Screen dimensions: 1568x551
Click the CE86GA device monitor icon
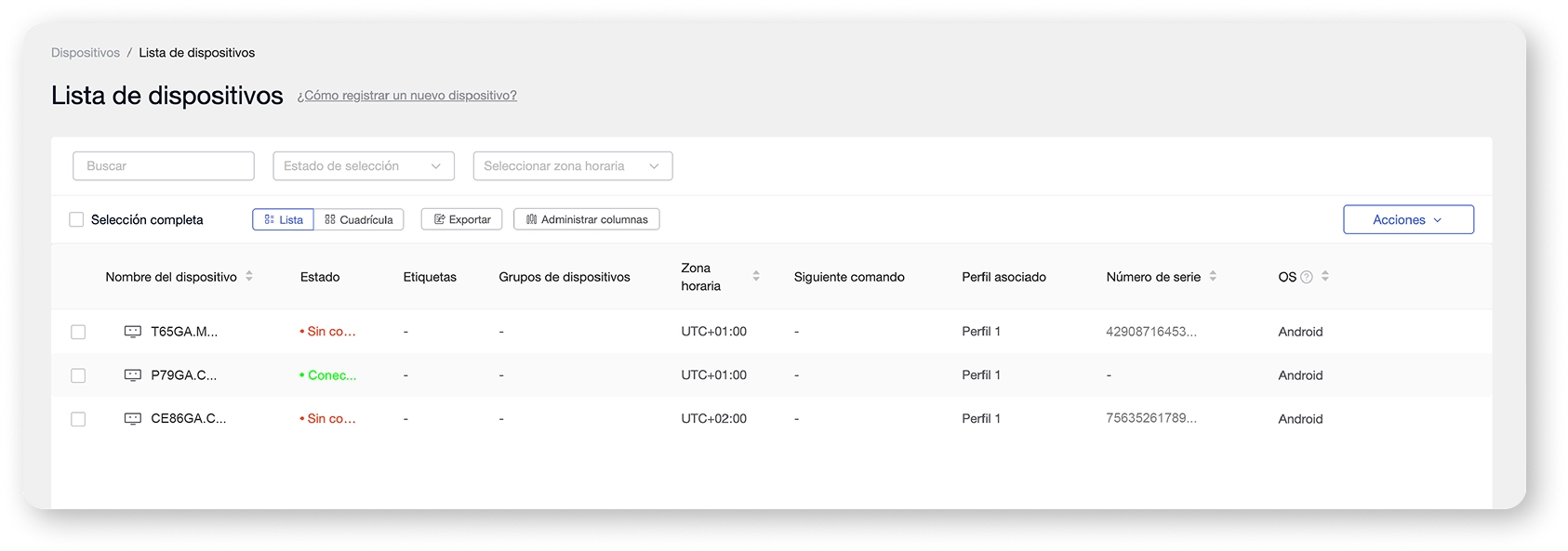[x=133, y=419]
